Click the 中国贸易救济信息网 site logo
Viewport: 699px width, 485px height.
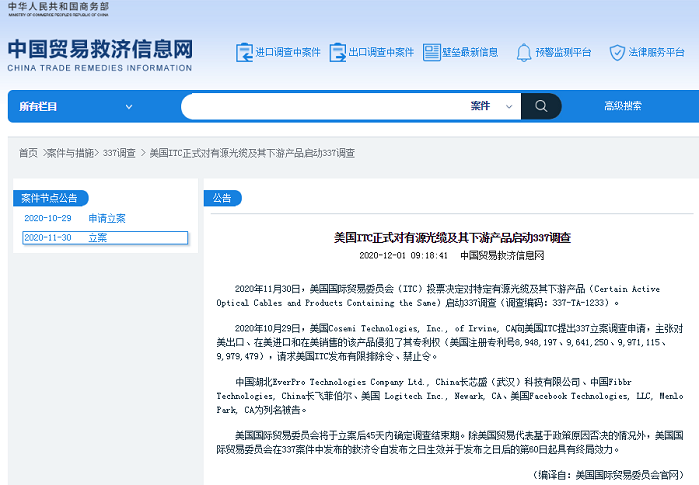point(100,49)
